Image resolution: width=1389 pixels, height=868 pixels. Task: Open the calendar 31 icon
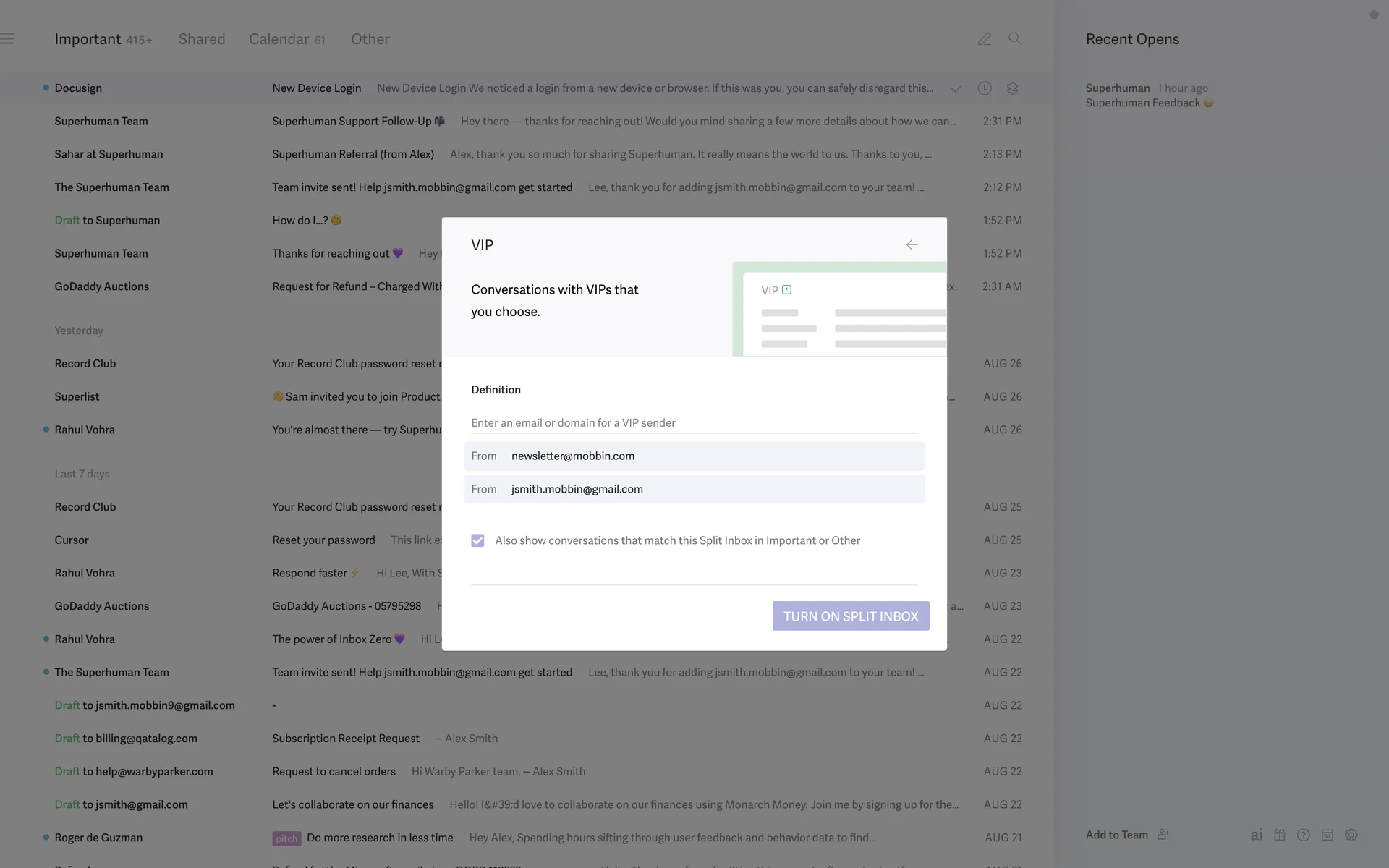coord(1328,835)
